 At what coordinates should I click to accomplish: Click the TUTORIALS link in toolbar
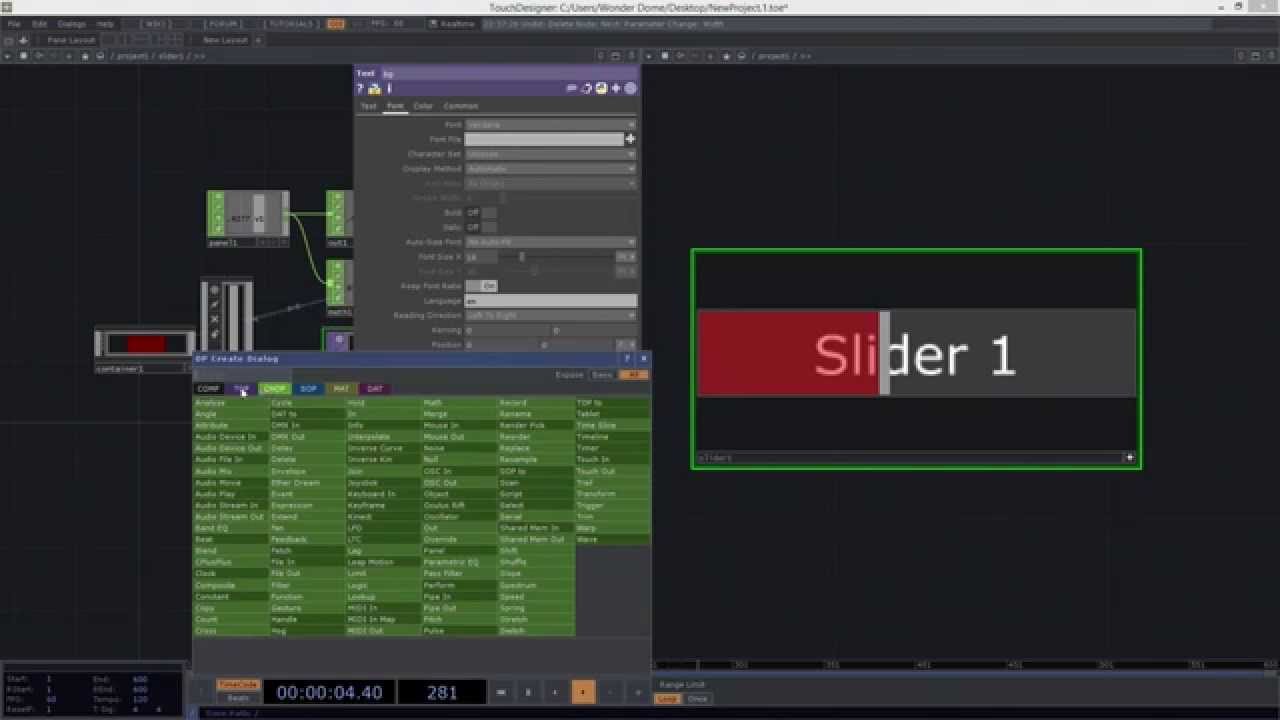pyautogui.click(x=291, y=23)
